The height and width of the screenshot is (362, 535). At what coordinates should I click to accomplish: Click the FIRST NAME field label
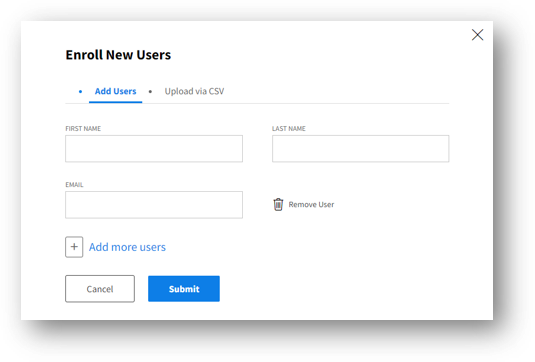click(83, 129)
